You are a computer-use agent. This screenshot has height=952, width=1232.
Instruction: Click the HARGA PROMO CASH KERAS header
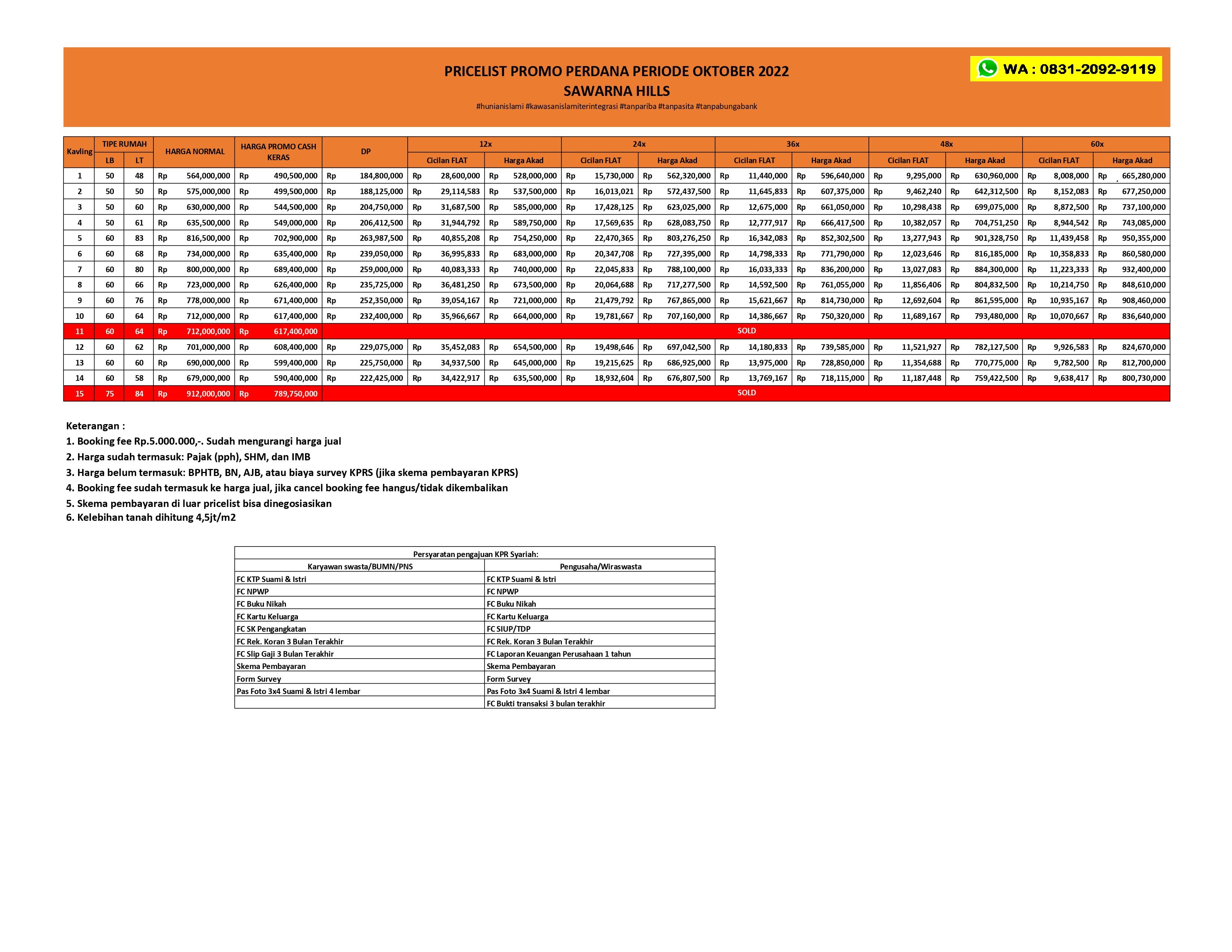tap(278, 152)
